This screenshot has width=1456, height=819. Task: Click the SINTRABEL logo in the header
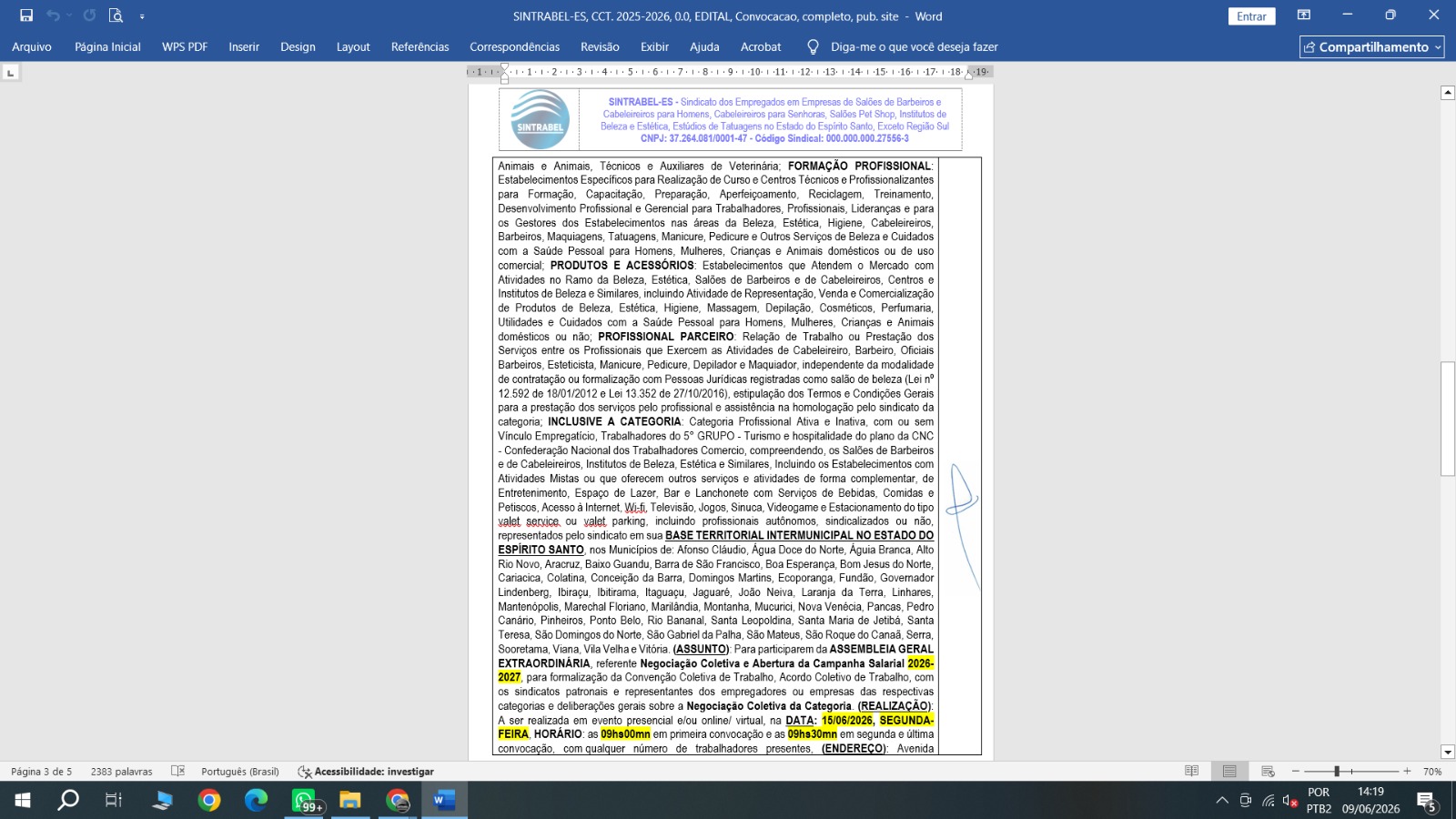tap(540, 119)
